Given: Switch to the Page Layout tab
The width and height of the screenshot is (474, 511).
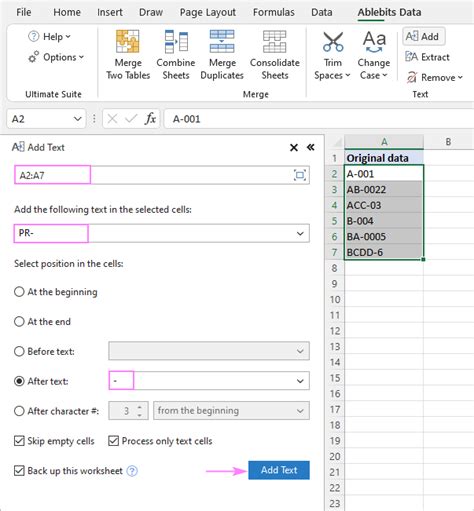Looking at the screenshot, I should click(x=208, y=12).
